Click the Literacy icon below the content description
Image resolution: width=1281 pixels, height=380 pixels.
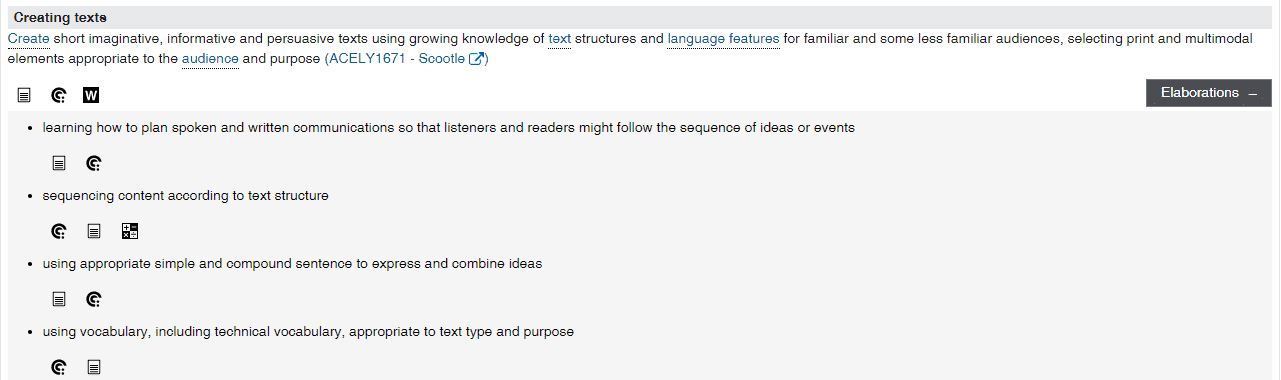[25, 95]
